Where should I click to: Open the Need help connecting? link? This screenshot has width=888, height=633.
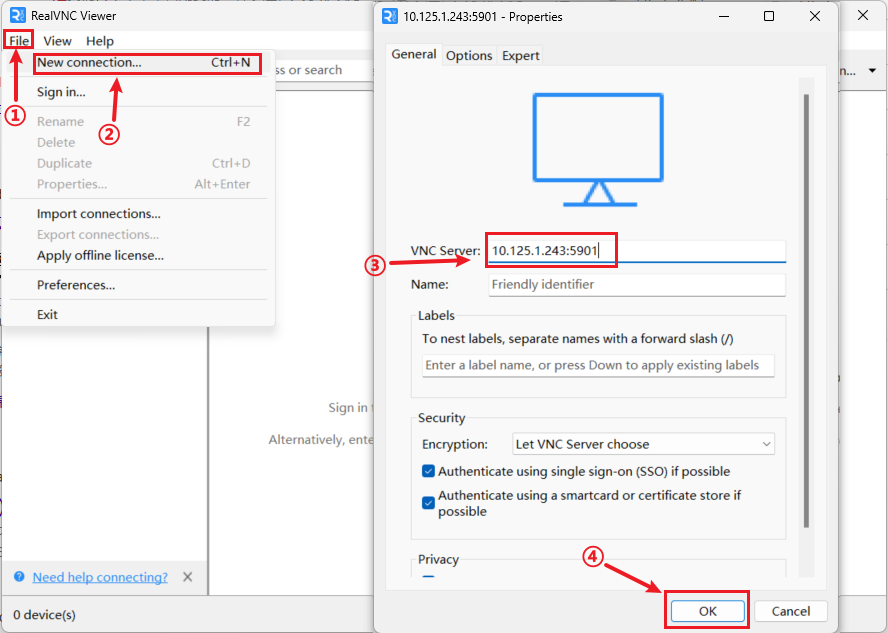(x=100, y=577)
